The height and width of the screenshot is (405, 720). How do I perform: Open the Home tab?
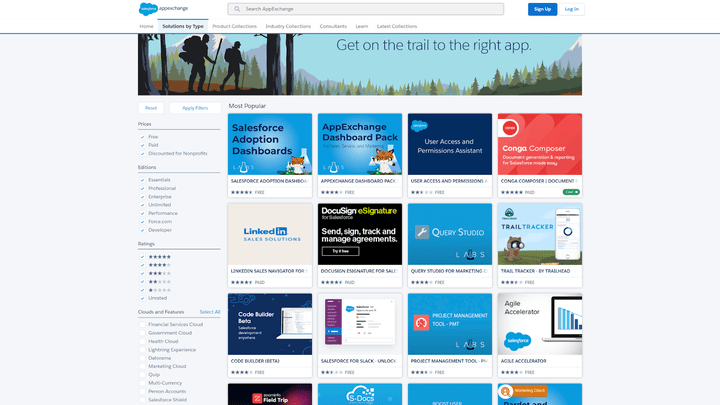pyautogui.click(x=146, y=26)
